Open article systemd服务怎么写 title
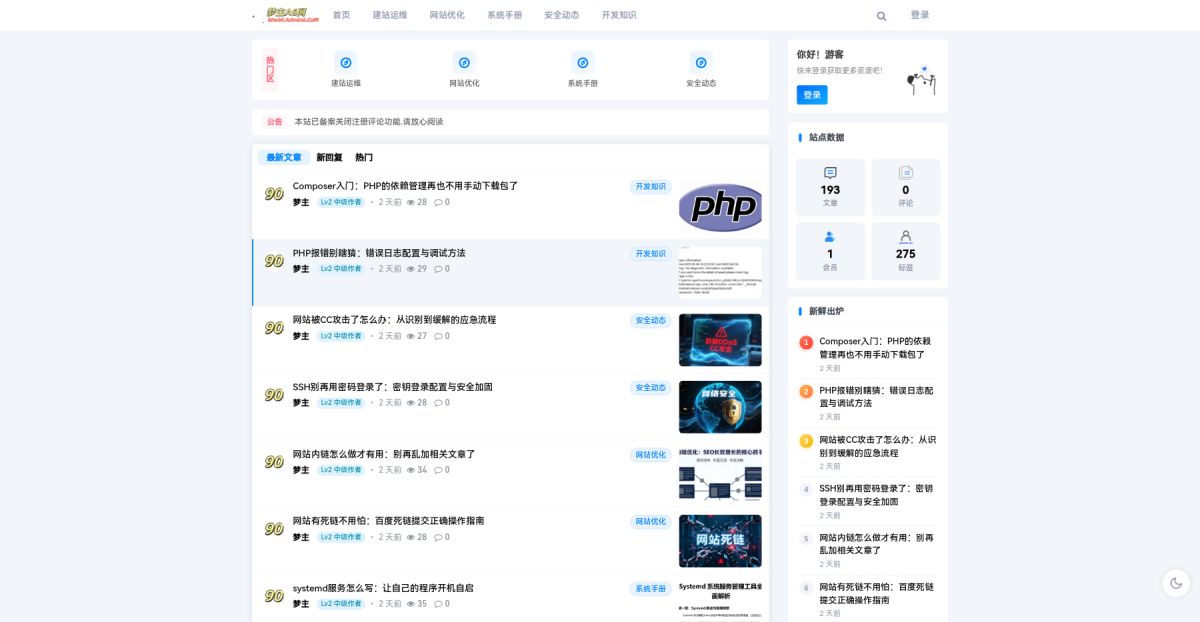Image resolution: width=1200 pixels, height=622 pixels. pyautogui.click(x=383, y=588)
